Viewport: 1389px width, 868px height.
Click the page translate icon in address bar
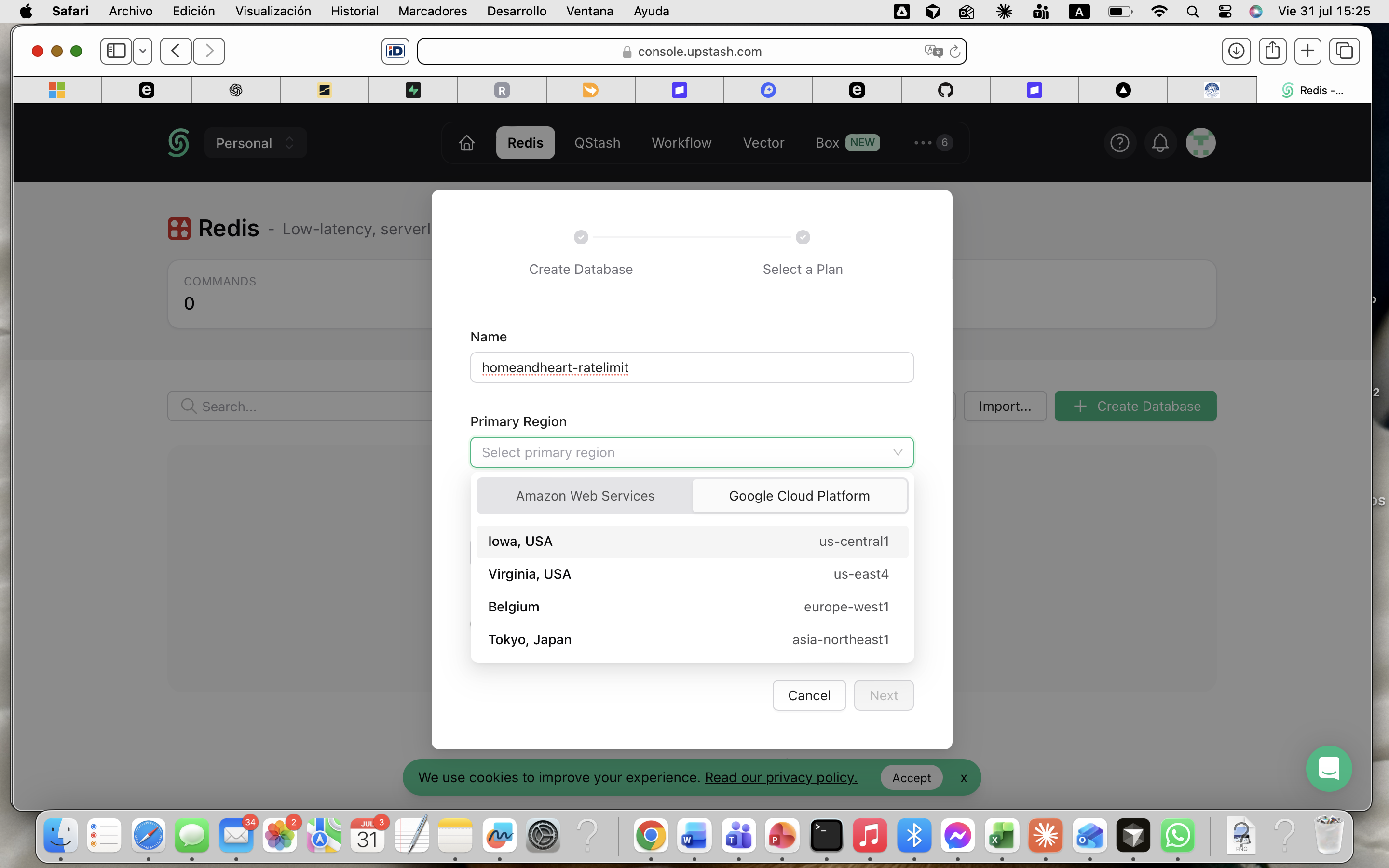tap(933, 51)
